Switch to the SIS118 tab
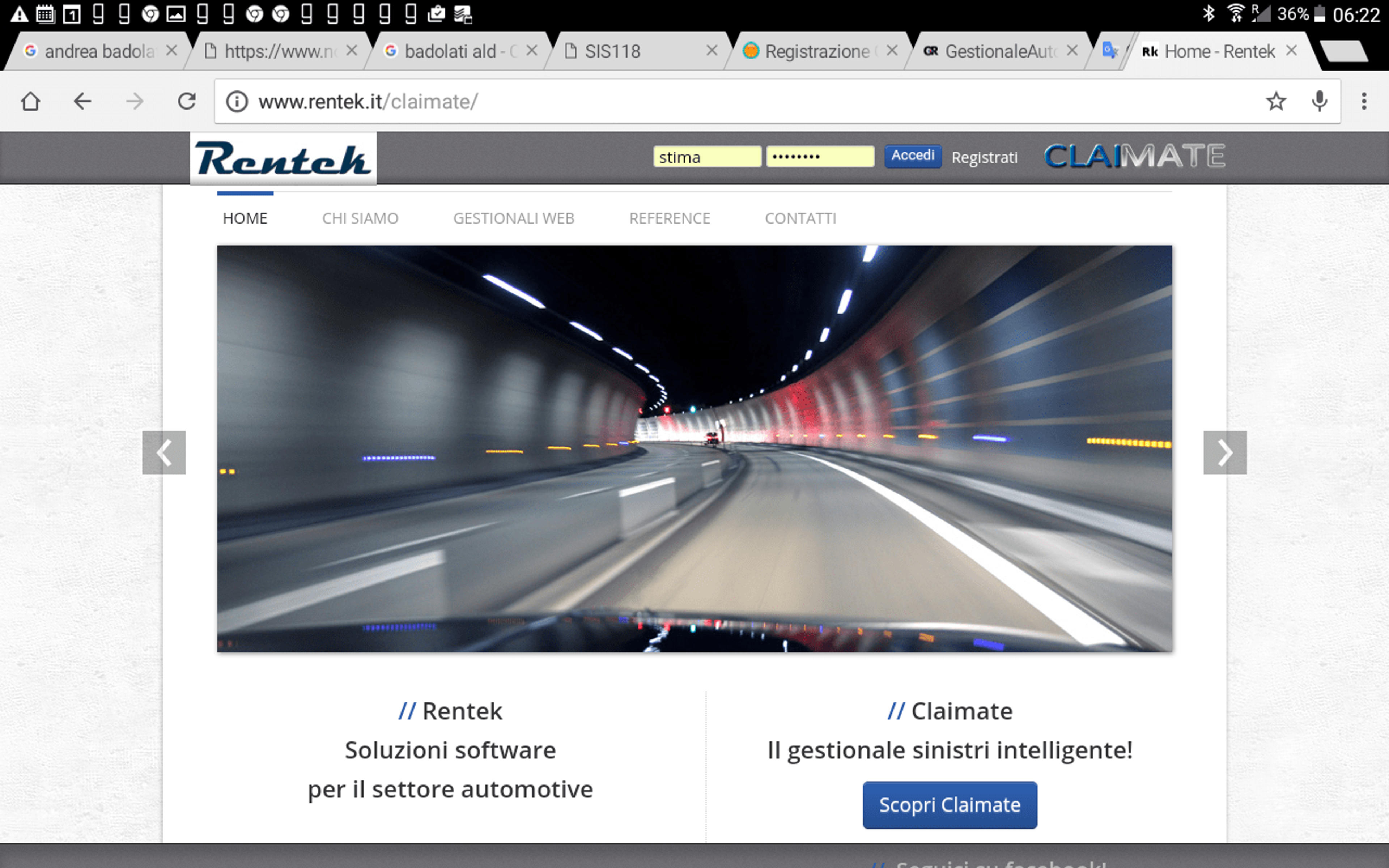 click(x=612, y=52)
